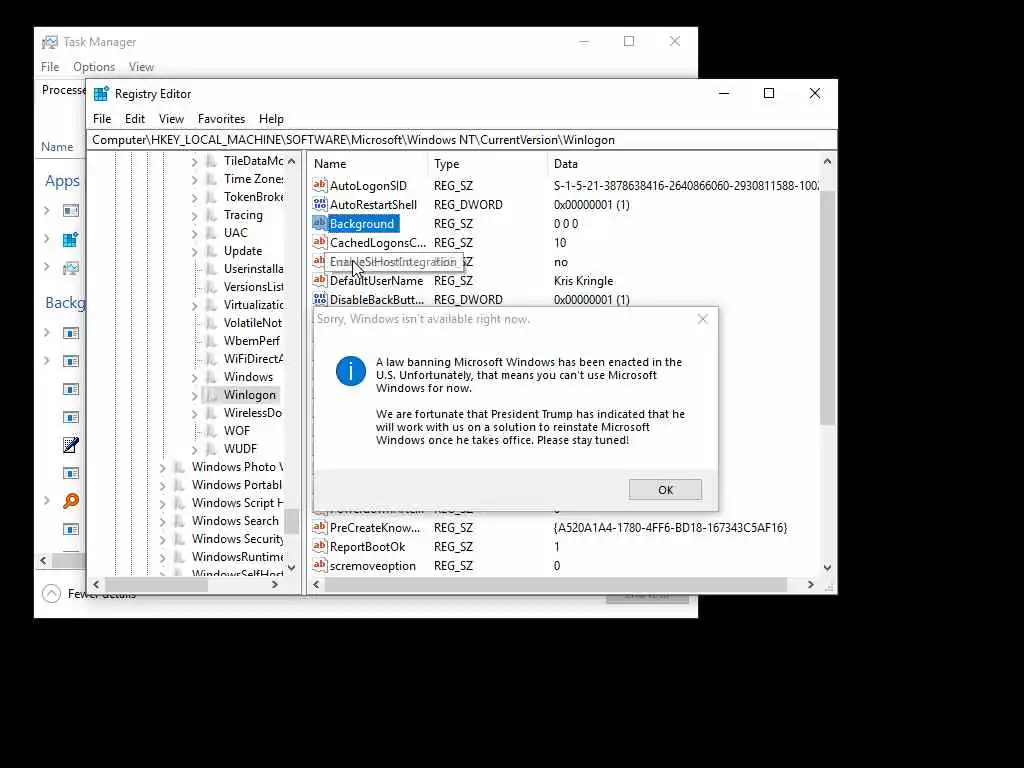The width and height of the screenshot is (1024, 768).
Task: Open the Processes tab in Task Manager
Action: coord(63,90)
